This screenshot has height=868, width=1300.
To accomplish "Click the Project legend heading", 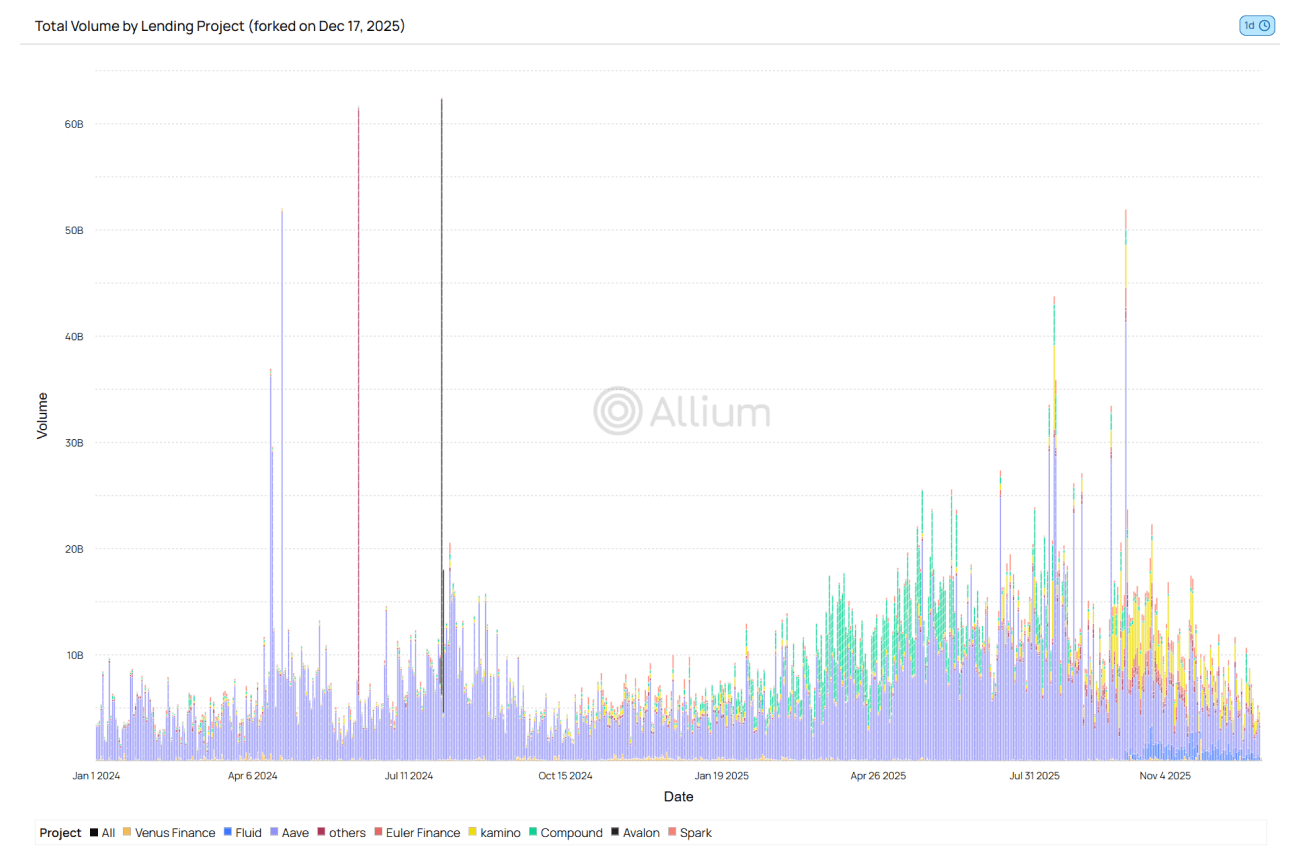I will point(60,833).
